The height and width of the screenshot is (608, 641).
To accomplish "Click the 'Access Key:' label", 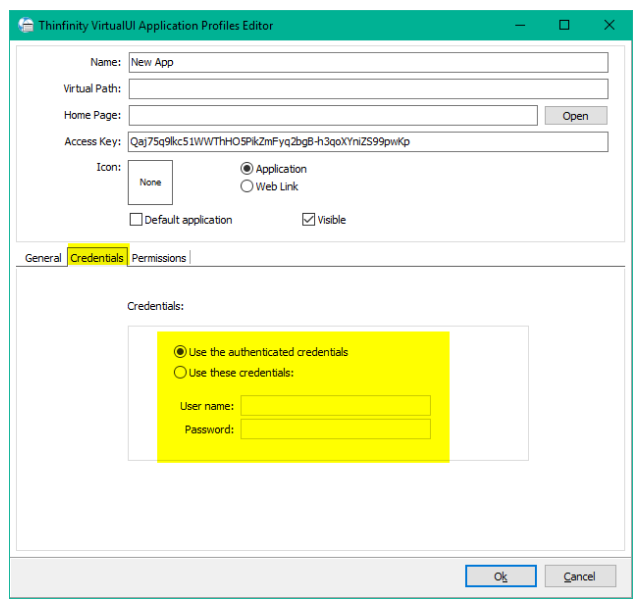I will [93, 141].
